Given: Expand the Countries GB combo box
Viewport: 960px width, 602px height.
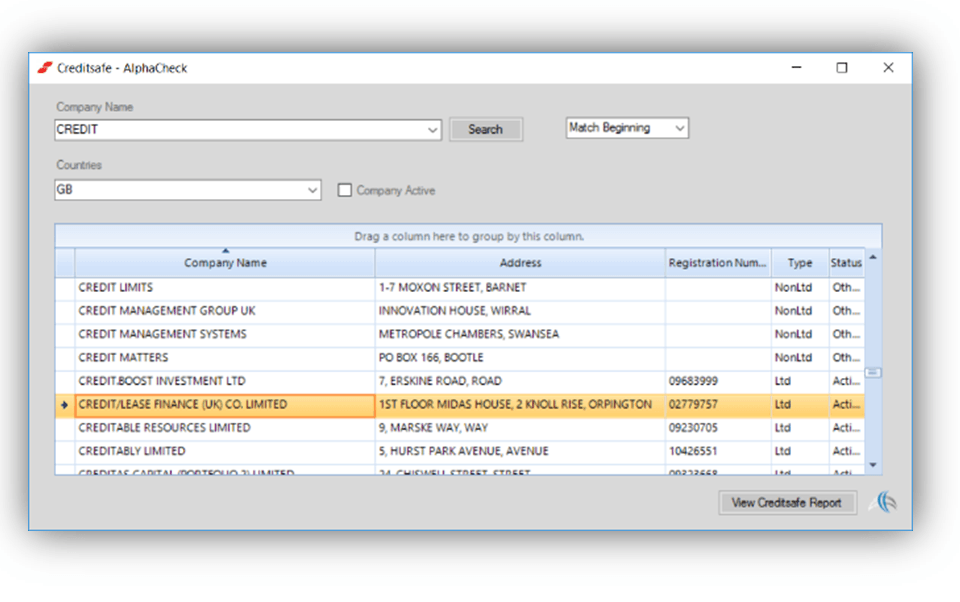Looking at the screenshot, I should [x=312, y=190].
